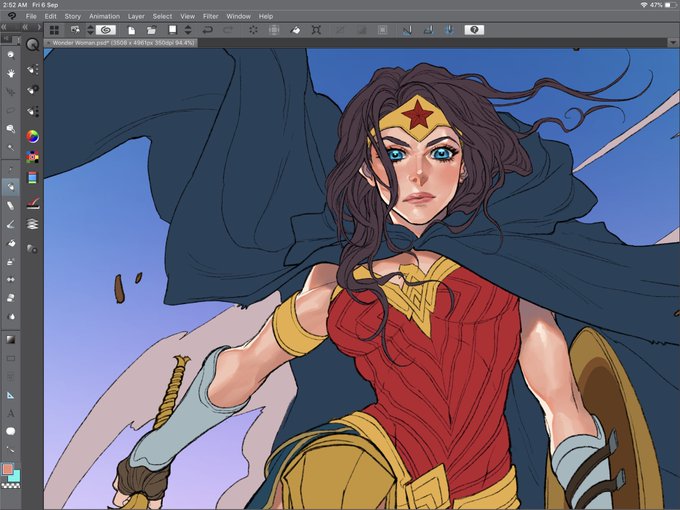Image resolution: width=680 pixels, height=510 pixels.
Task: Expand the palette dock right-arrow
Action: point(39,27)
